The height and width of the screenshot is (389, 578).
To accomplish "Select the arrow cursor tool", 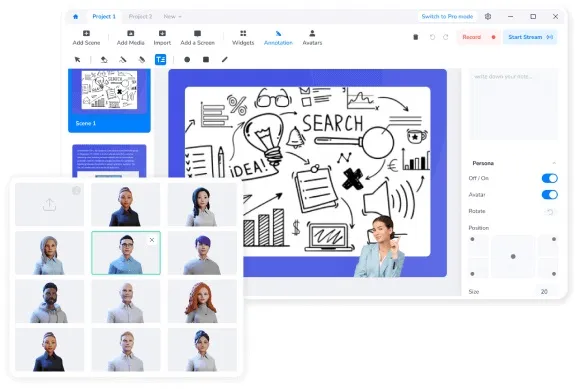I will (77, 59).
